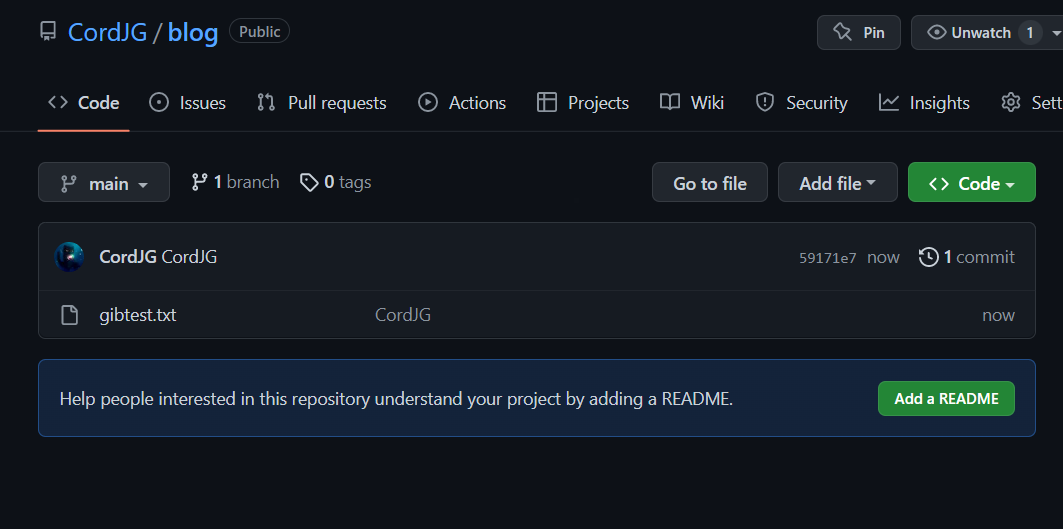View the 1 branch link
This screenshot has width=1063, height=529.
point(235,182)
